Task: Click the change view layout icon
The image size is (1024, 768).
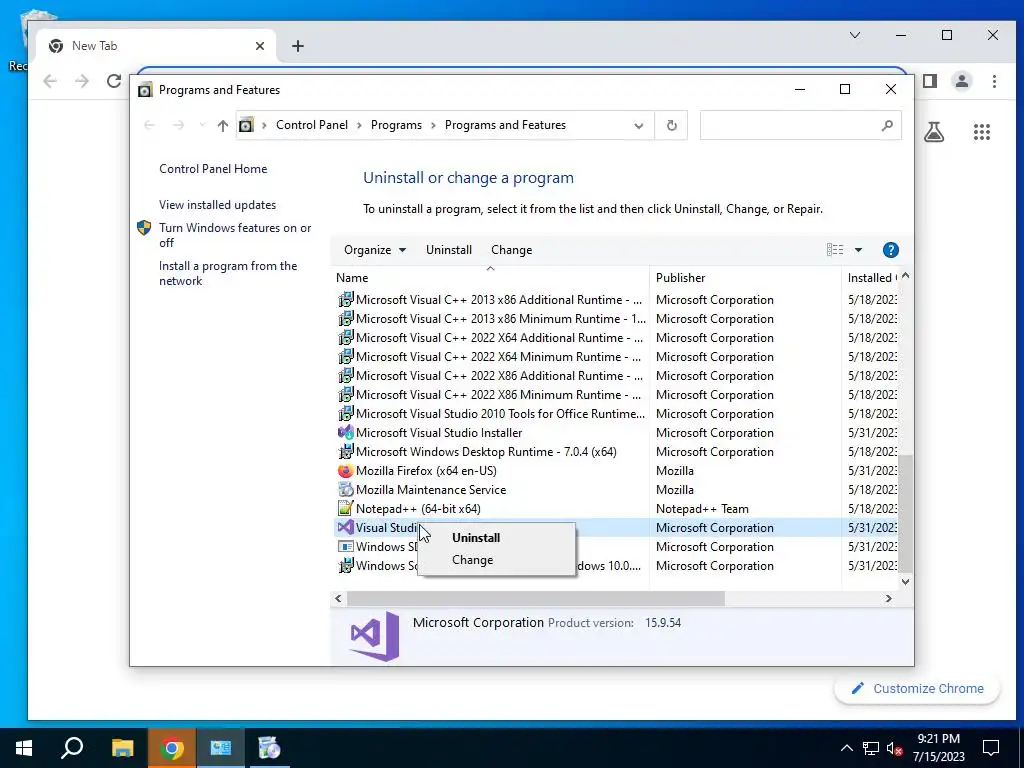Action: (x=835, y=249)
